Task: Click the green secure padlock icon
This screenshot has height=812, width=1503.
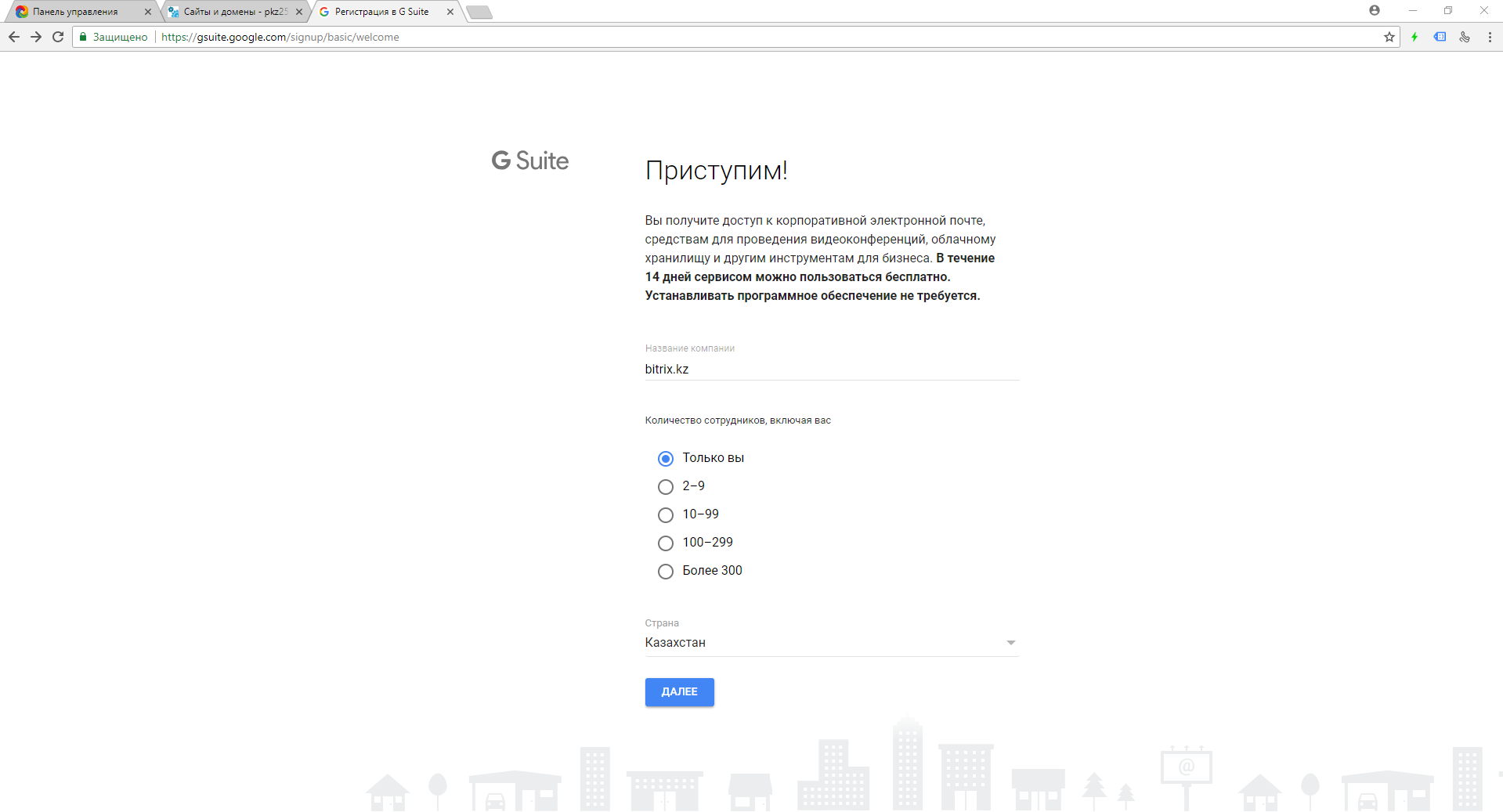Action: (83, 37)
